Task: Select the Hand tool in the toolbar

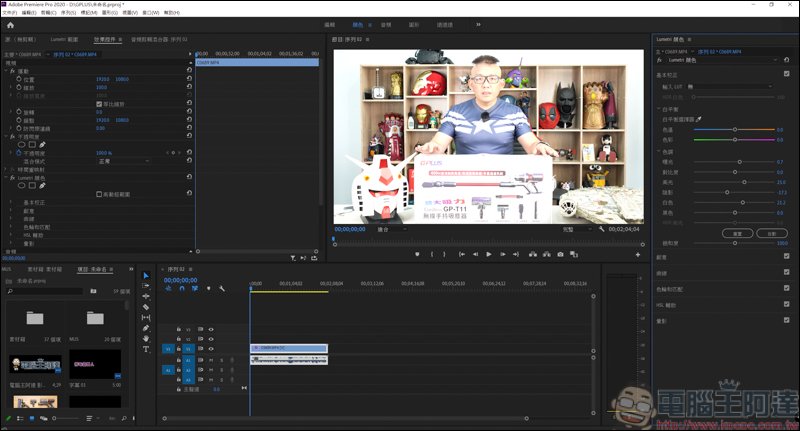Action: [x=146, y=338]
